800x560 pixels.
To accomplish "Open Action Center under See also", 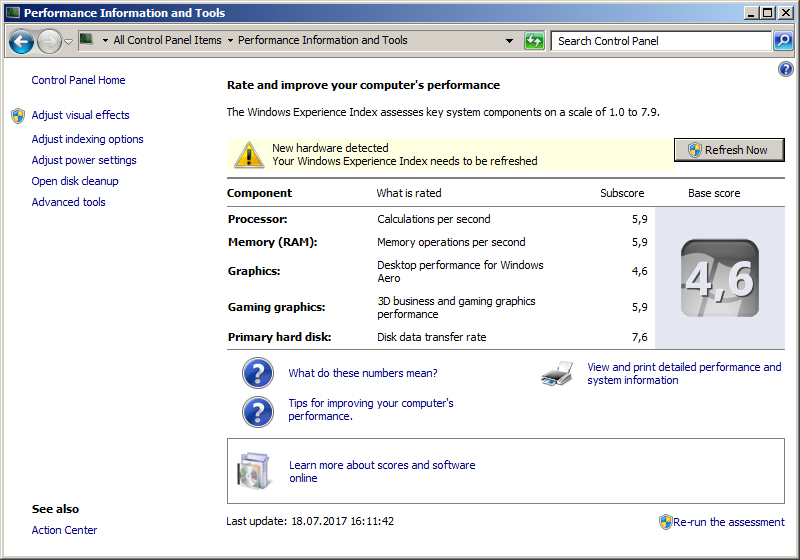I will click(64, 530).
